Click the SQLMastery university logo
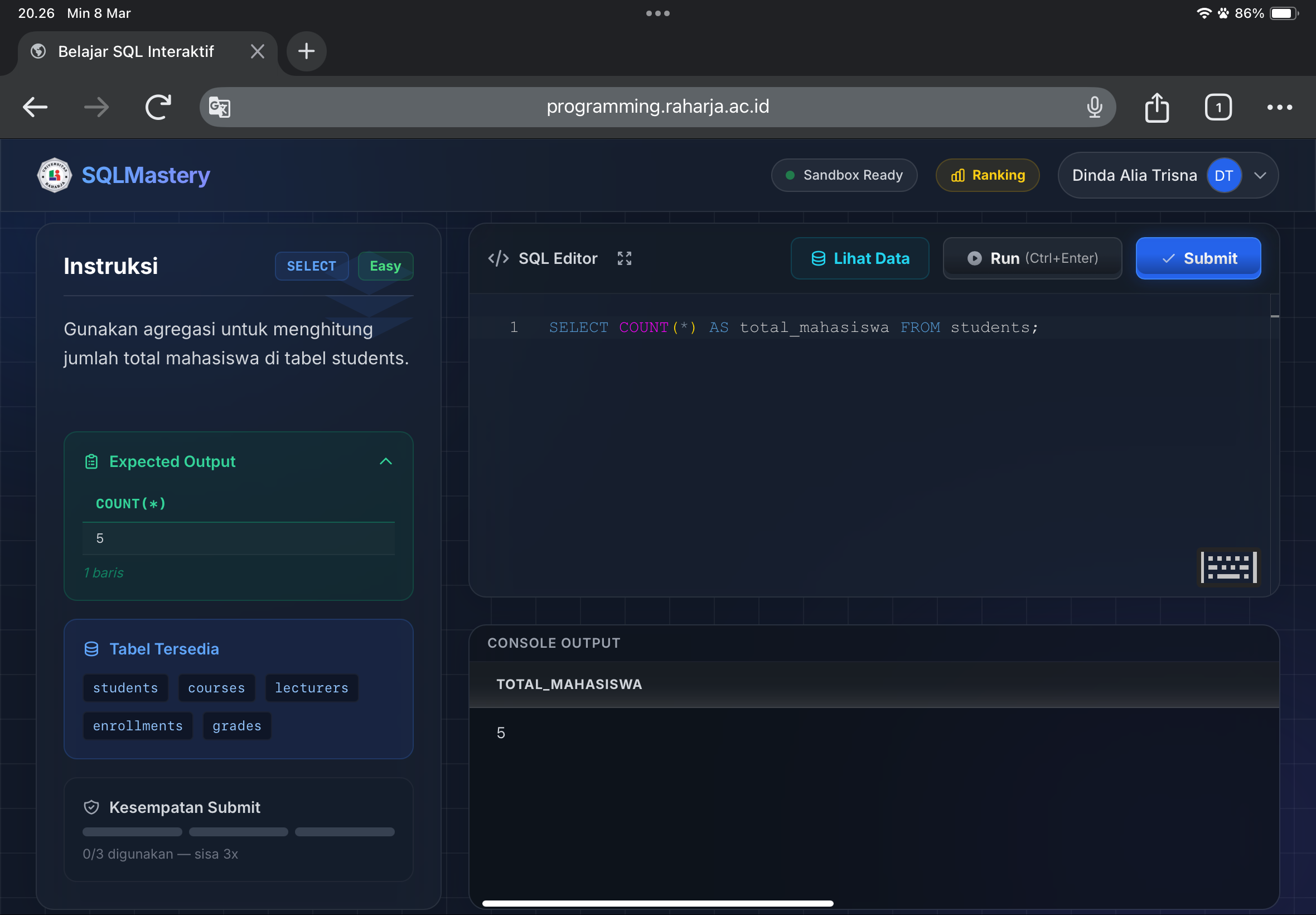Screen dimensions: 1316x915 55,175
